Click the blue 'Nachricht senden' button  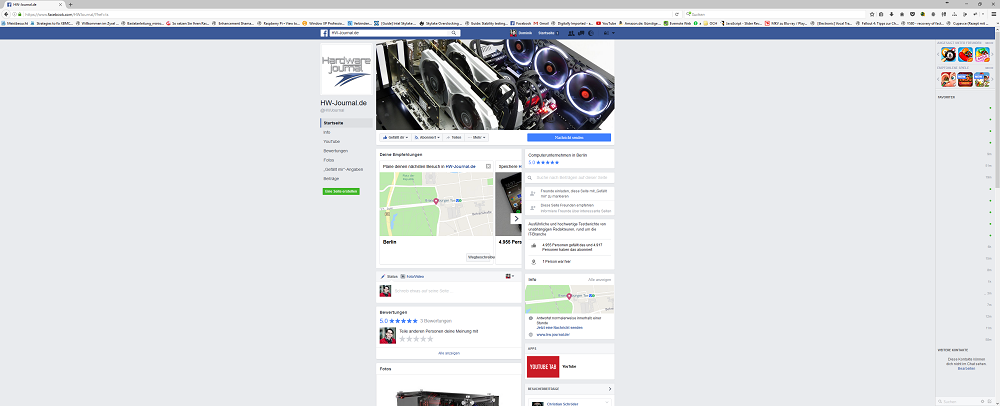[x=569, y=137]
